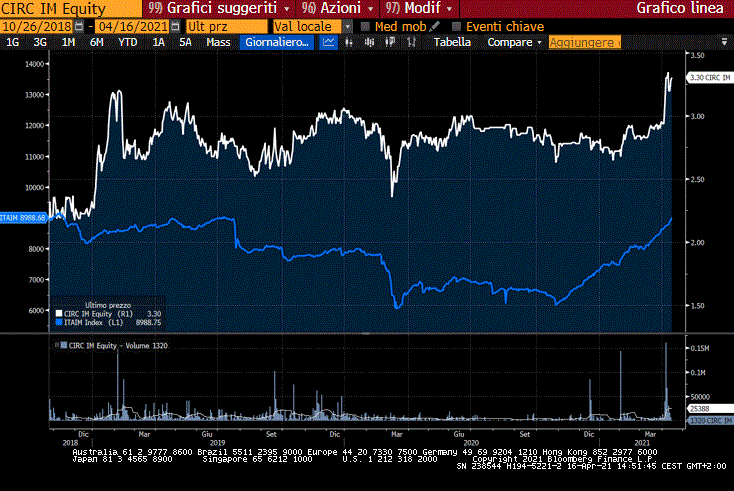Screen dimensions: 734x491
Task: Click the ITAIM Index (L1) legend entry
Action: (x=108, y=322)
